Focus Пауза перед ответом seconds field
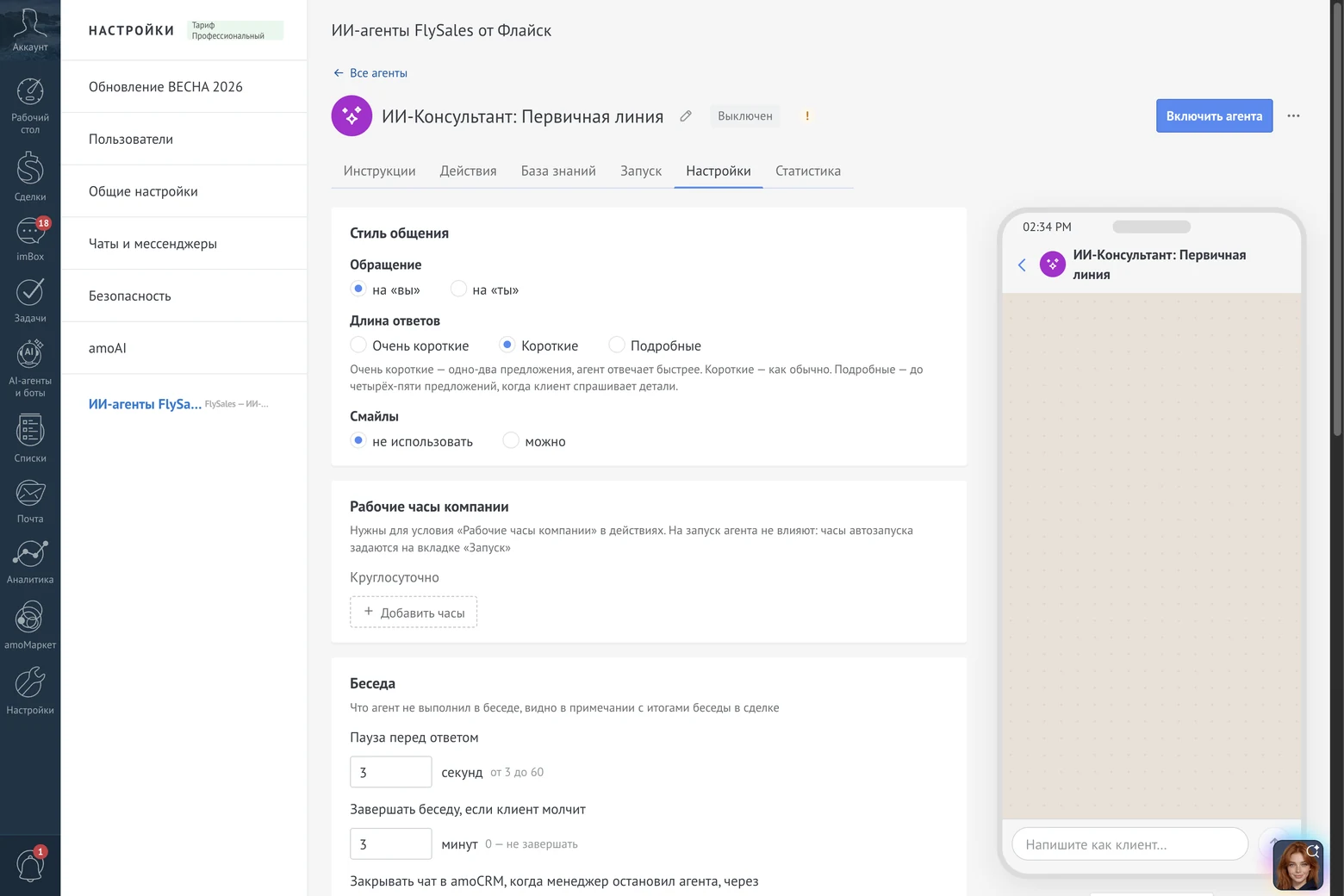Viewport: 1344px width, 896px height. click(x=390, y=772)
